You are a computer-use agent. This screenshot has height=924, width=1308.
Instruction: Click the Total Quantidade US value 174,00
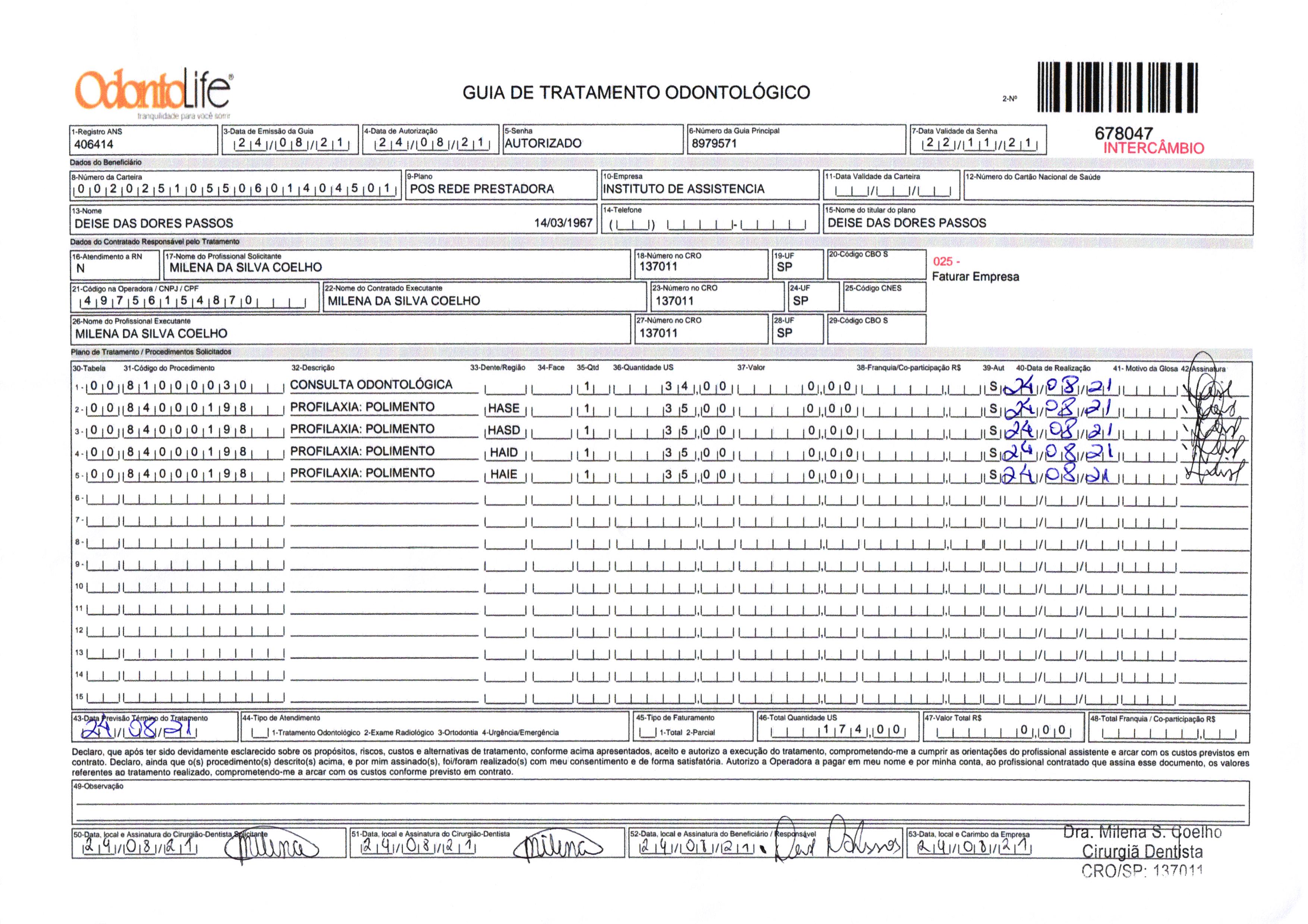point(861,730)
